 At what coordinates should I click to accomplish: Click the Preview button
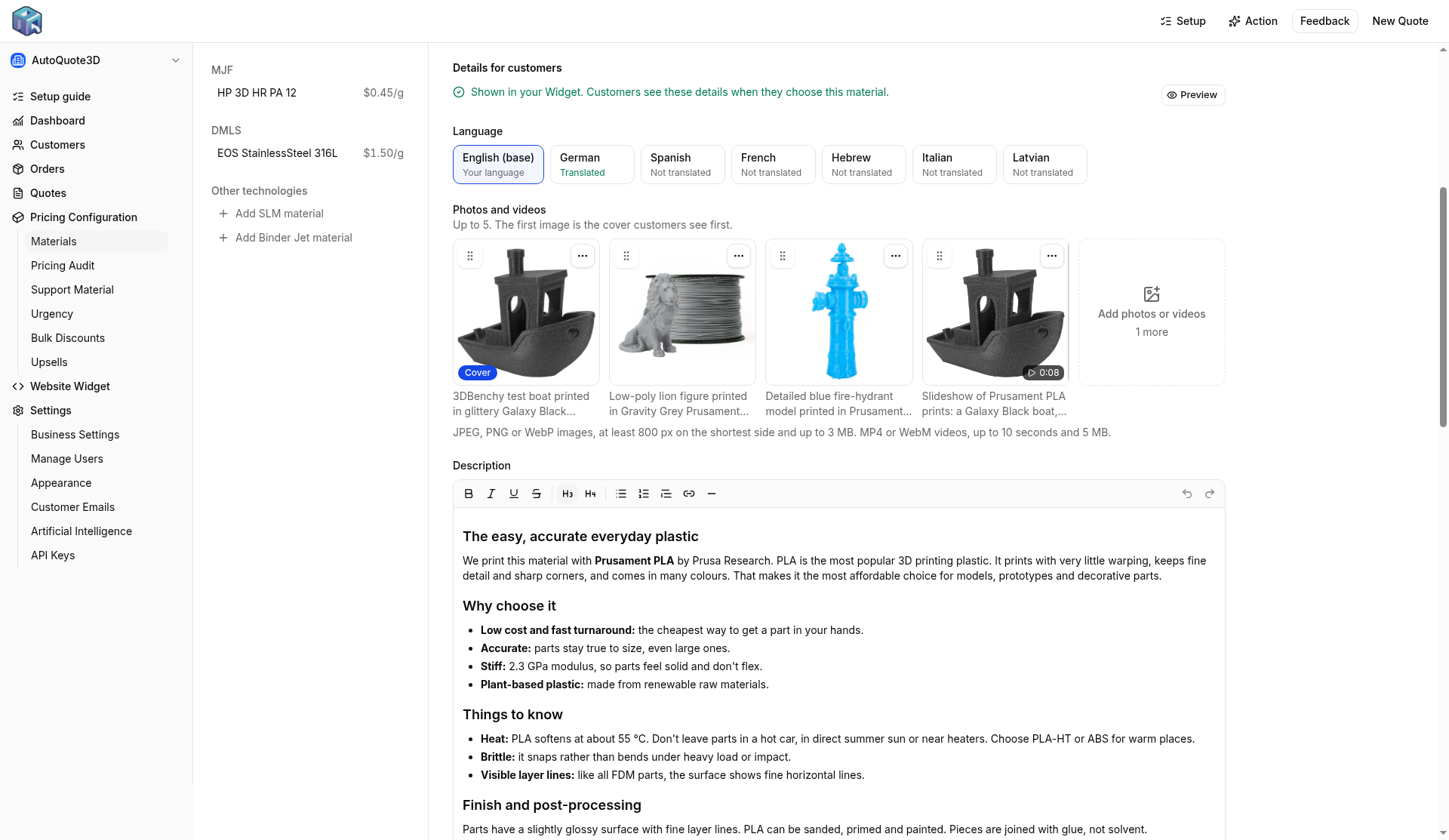point(1192,95)
